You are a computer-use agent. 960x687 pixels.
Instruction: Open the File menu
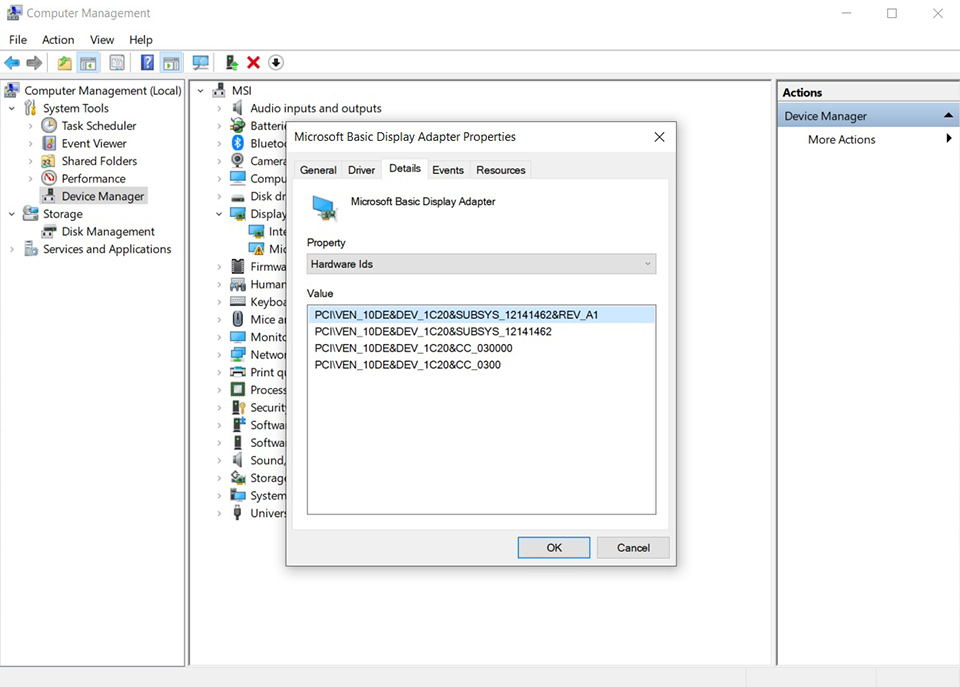[18, 40]
